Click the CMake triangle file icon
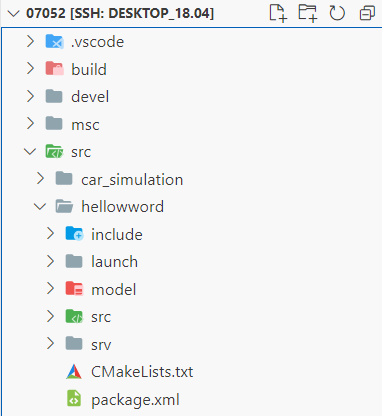The image size is (382, 416). [x=74, y=371]
